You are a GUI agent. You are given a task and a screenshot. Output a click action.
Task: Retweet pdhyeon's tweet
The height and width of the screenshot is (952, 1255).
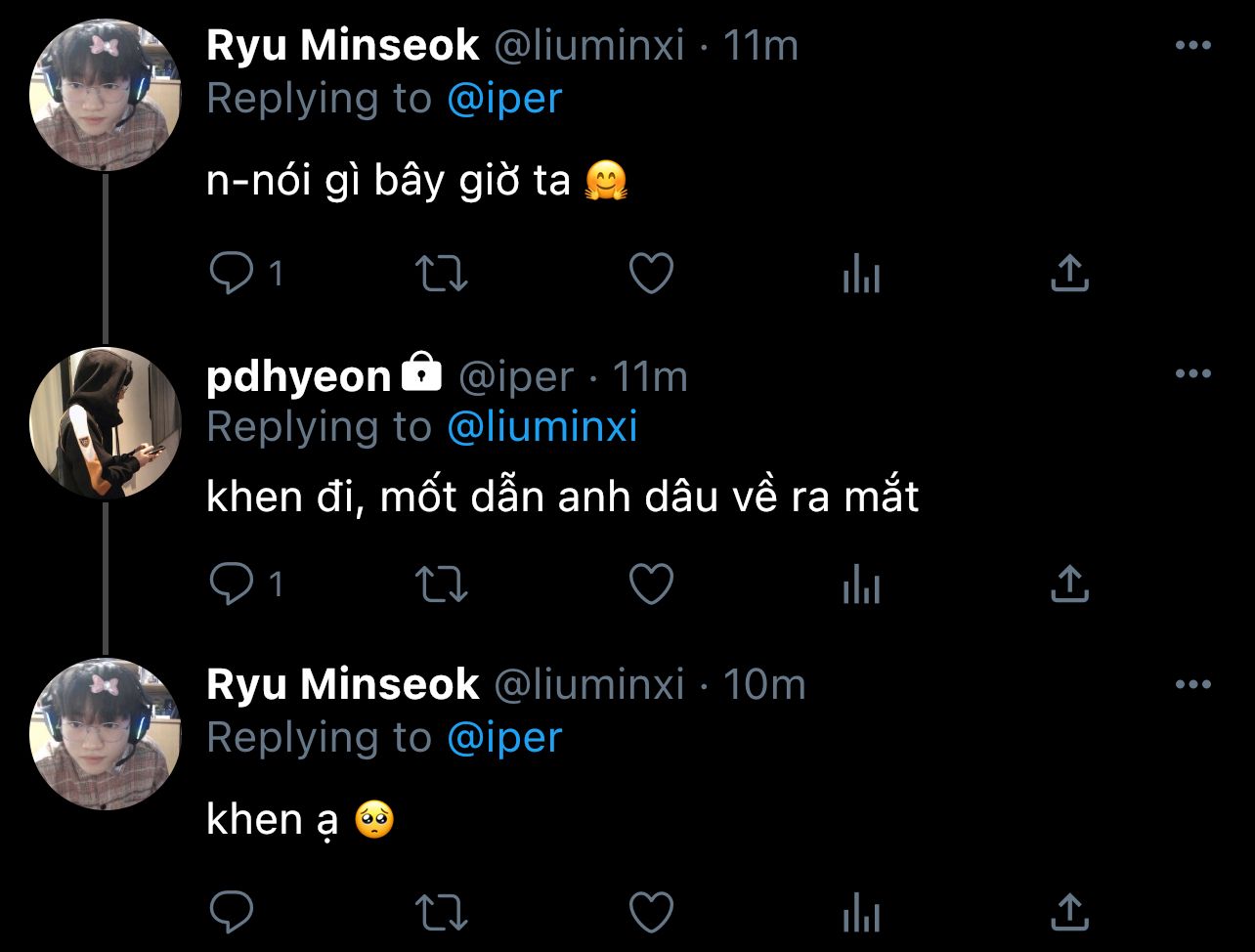(x=442, y=584)
